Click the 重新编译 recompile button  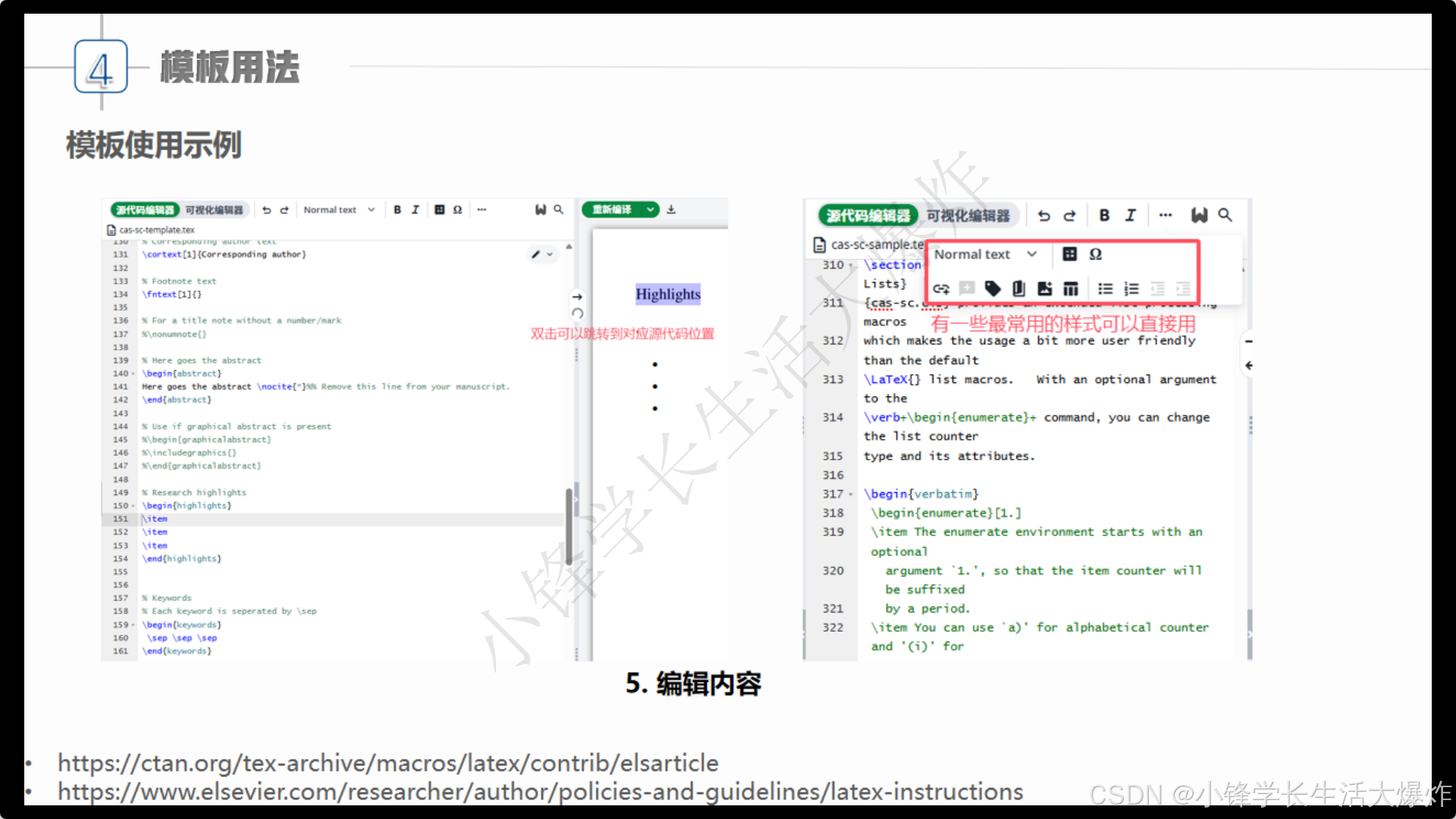tap(612, 209)
